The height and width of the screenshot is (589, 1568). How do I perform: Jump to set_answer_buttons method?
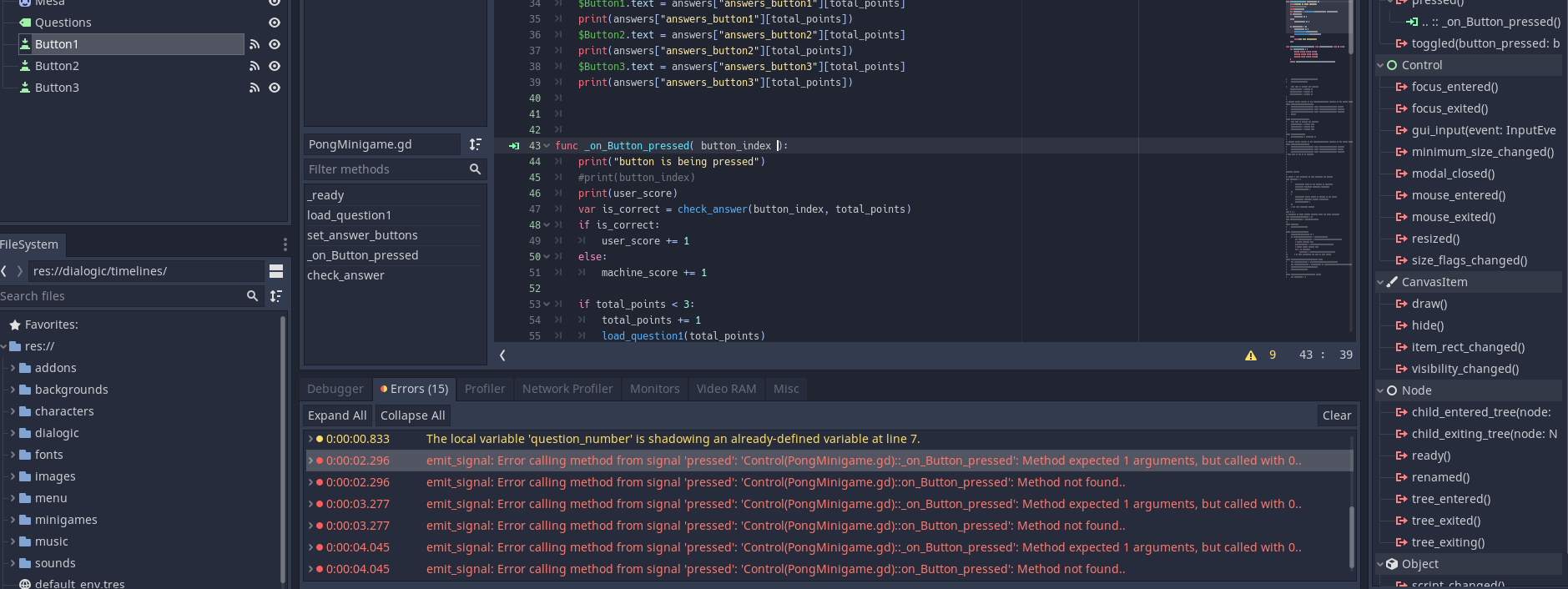coord(394,235)
